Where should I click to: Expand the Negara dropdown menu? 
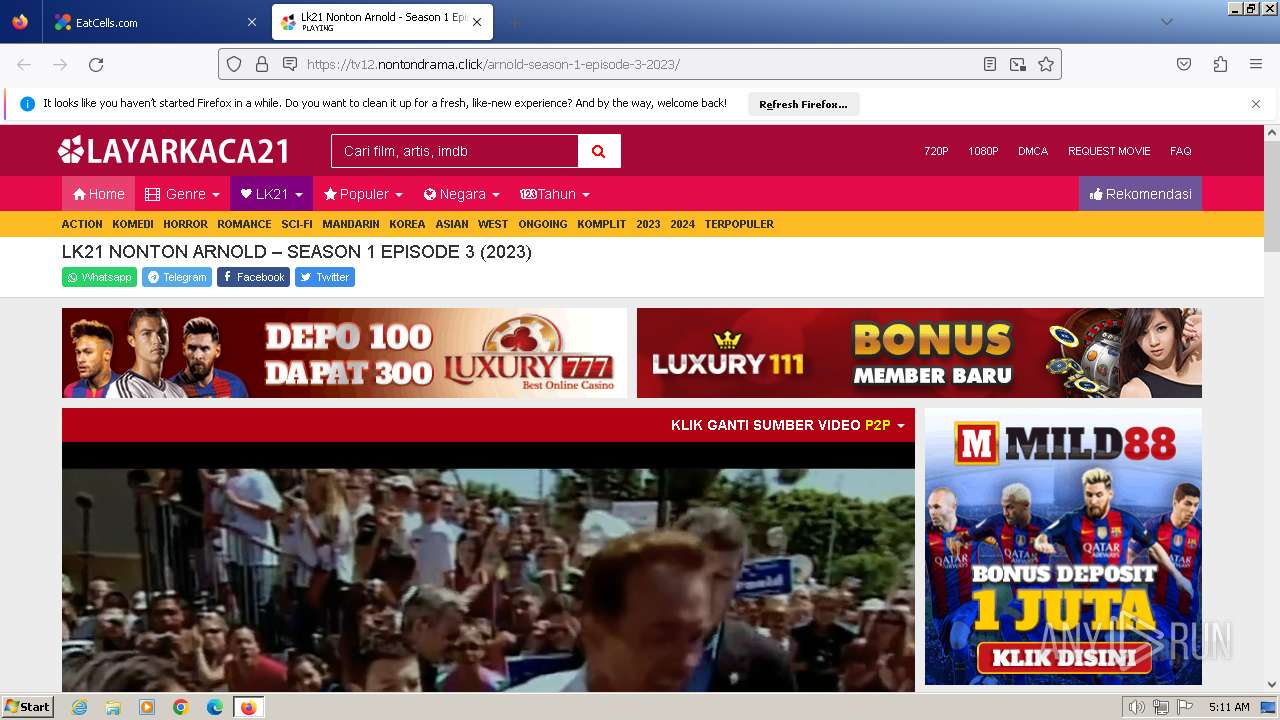461,194
